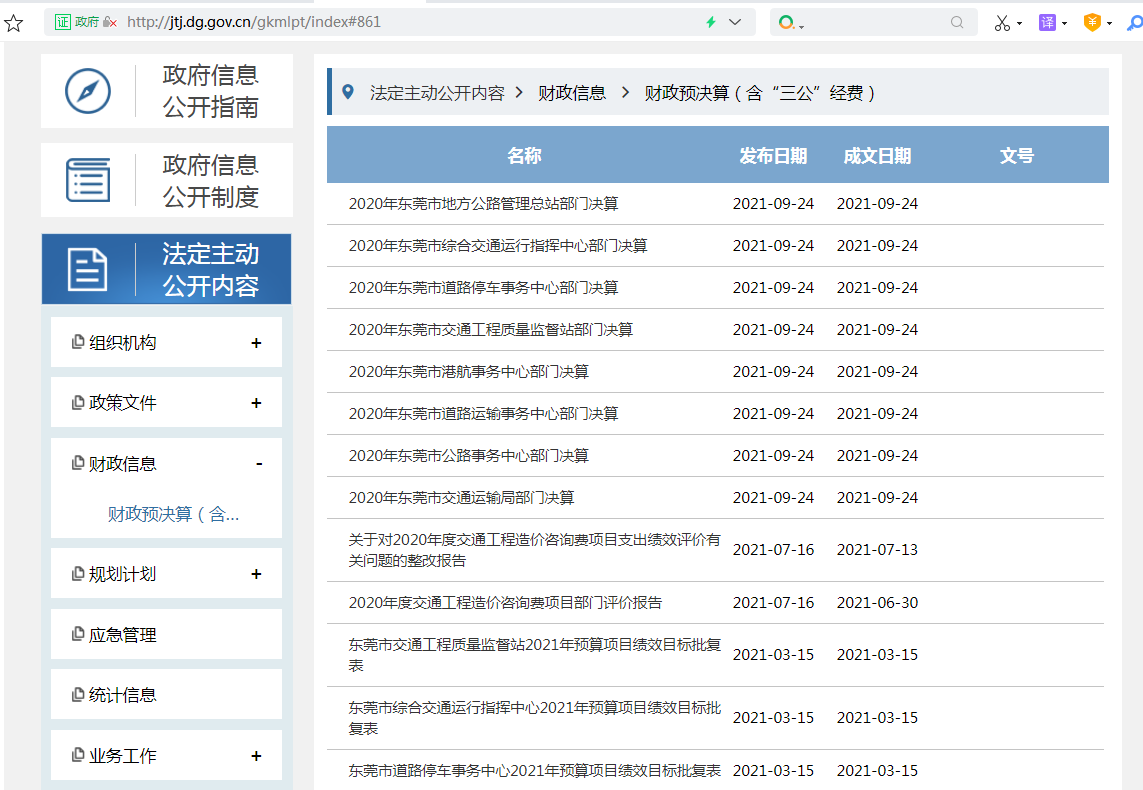Viewport: 1143px width, 790px height.
Task: Click the orange shield wallet icon
Action: point(1092,23)
